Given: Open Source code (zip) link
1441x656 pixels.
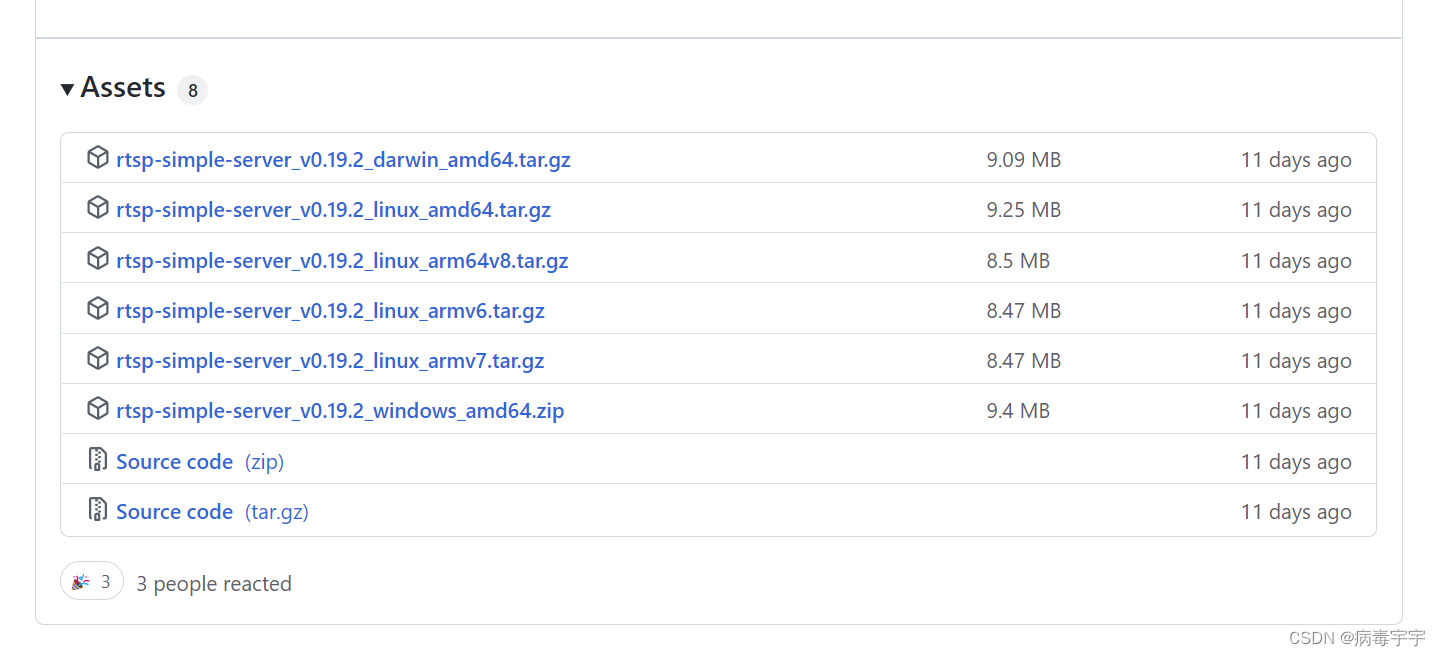Looking at the screenshot, I should [200, 461].
